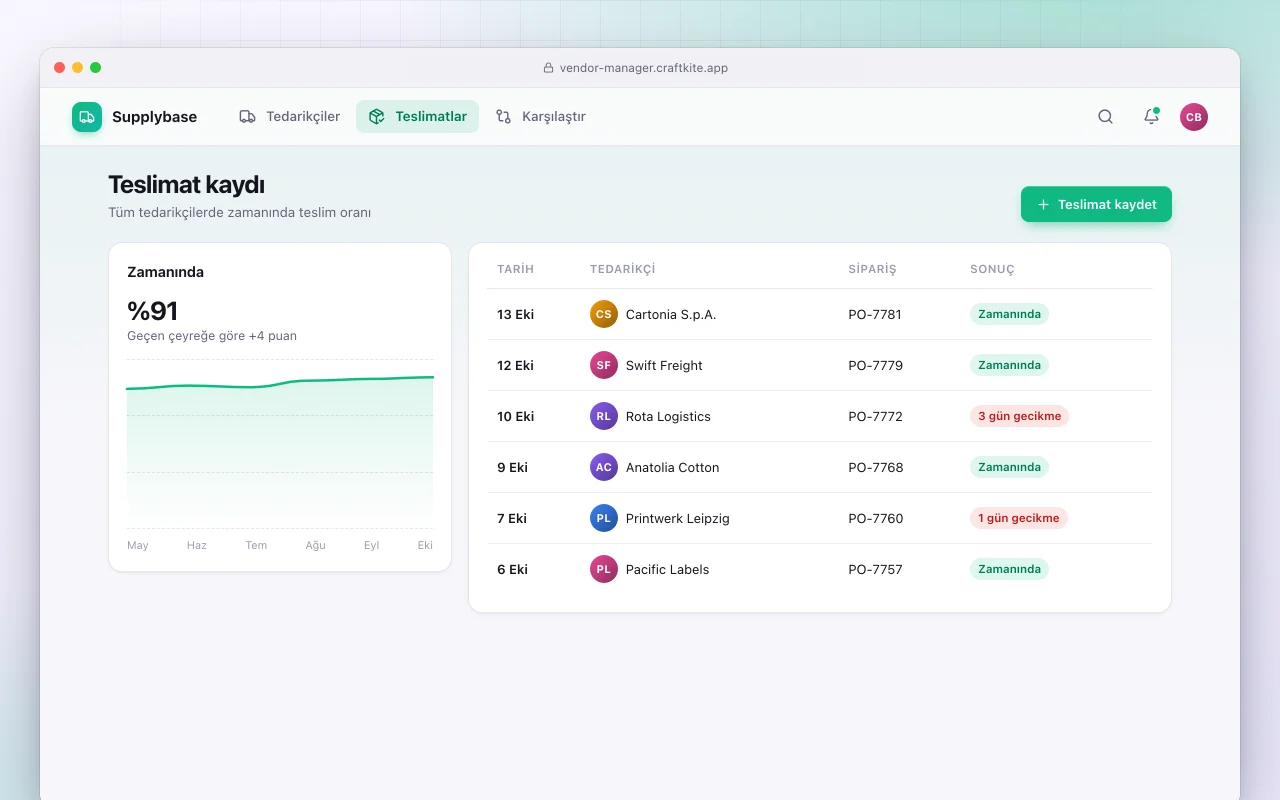
Task: Click the Supplybase brand name
Action: tap(154, 117)
